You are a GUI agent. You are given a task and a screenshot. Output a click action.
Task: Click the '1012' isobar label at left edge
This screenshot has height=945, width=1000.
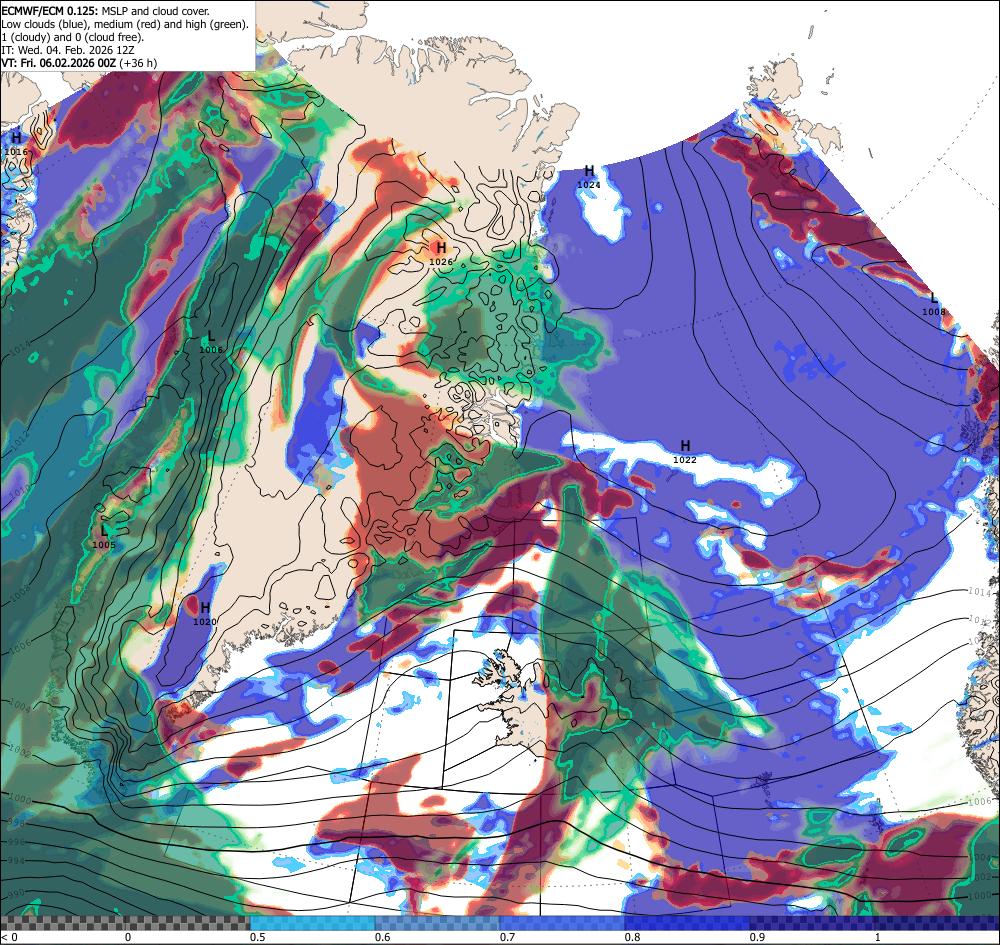20,439
